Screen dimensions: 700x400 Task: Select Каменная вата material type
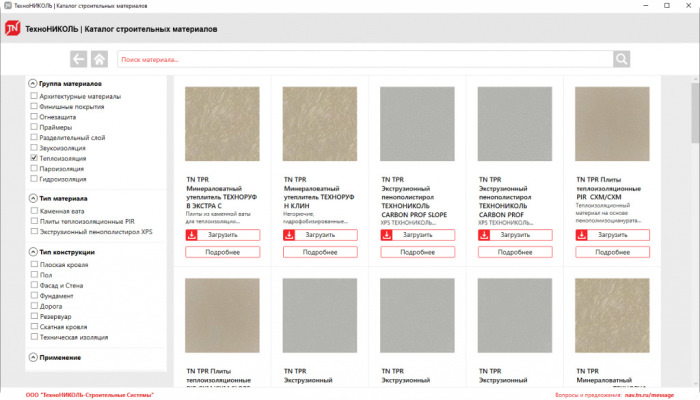[34, 210]
